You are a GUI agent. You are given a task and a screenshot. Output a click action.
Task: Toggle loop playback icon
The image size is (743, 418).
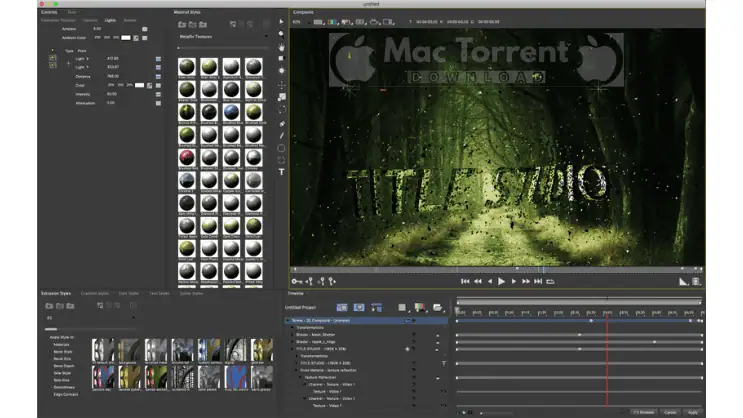550,282
